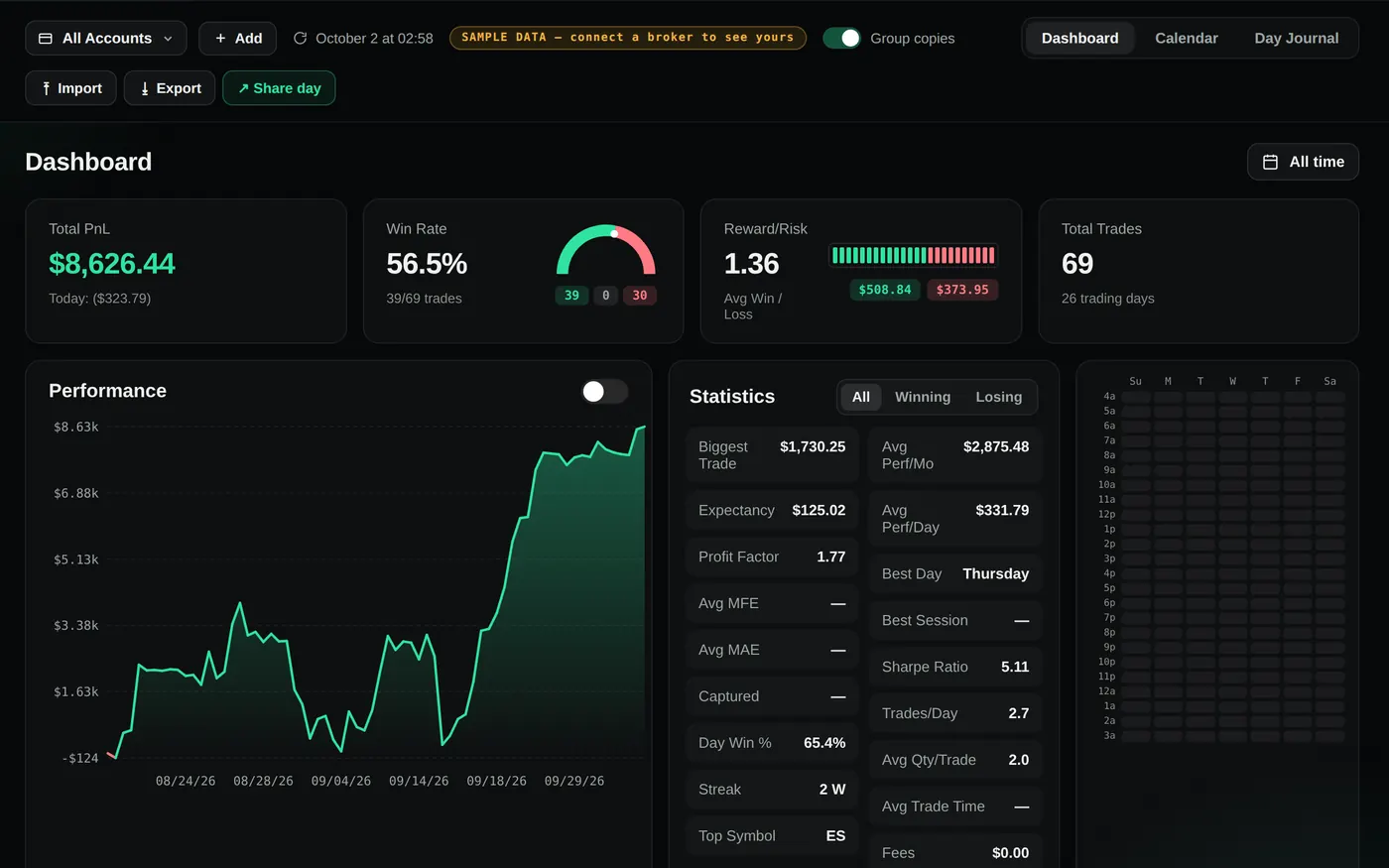The image size is (1389, 868).
Task: Select the All statistics filter
Action: (860, 397)
